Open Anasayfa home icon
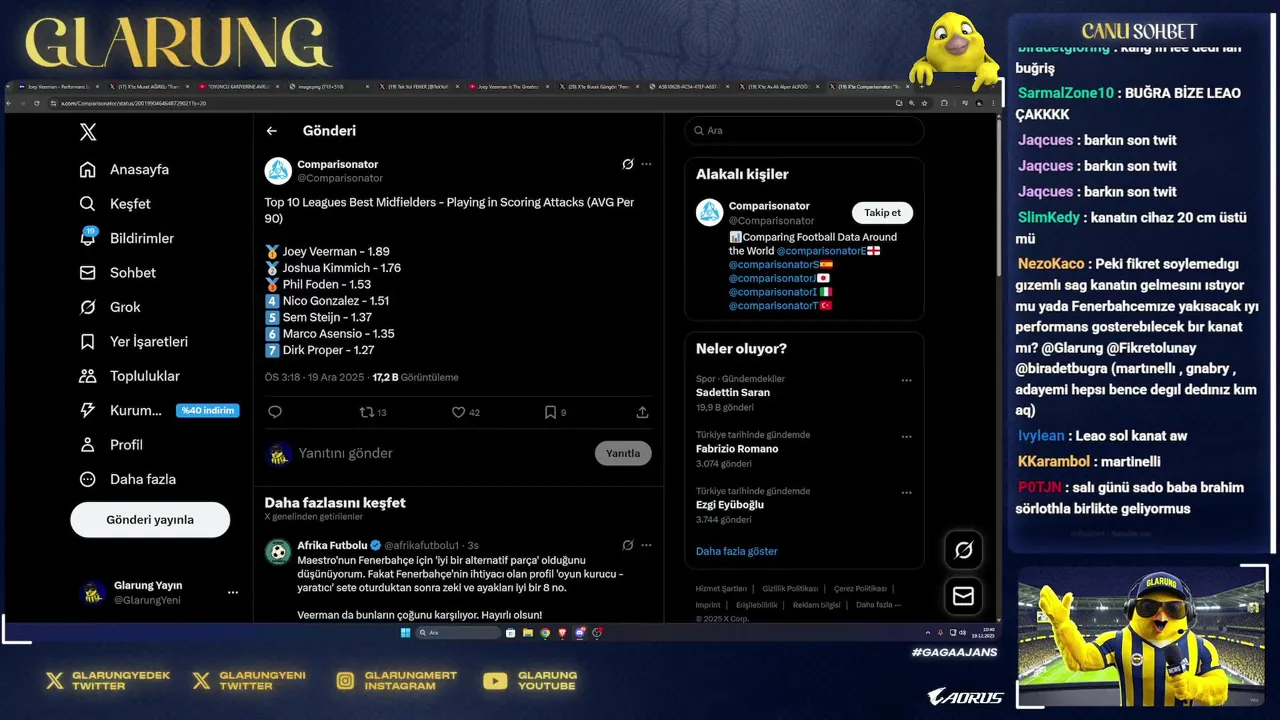This screenshot has width=1280, height=720. coord(88,170)
